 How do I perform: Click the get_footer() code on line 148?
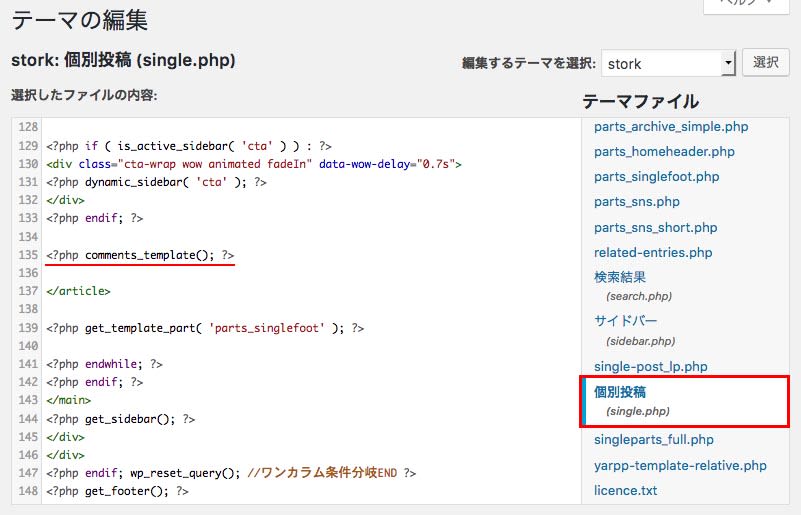tap(117, 491)
